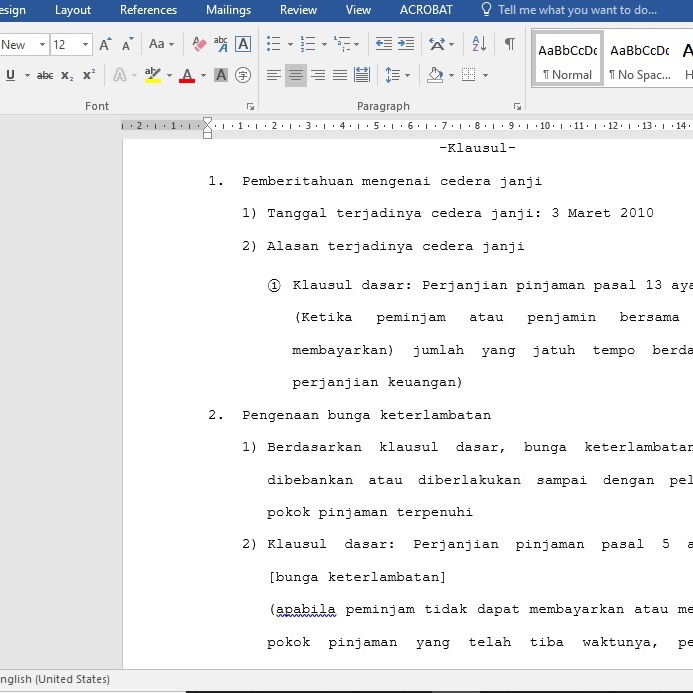Click the Clear All Formatting eraser icon

tap(198, 44)
